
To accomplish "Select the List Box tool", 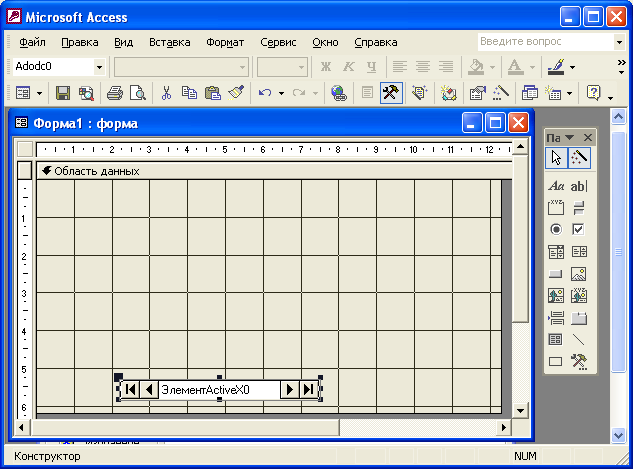I will click(579, 252).
